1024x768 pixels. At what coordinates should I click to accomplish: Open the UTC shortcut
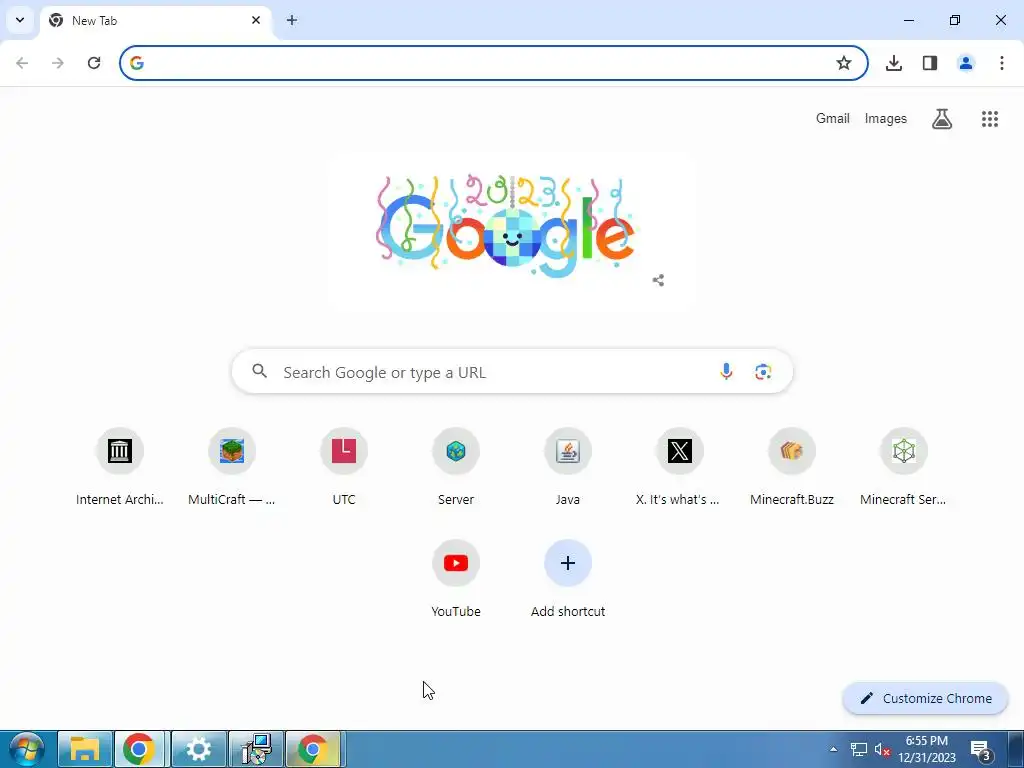[x=344, y=467]
